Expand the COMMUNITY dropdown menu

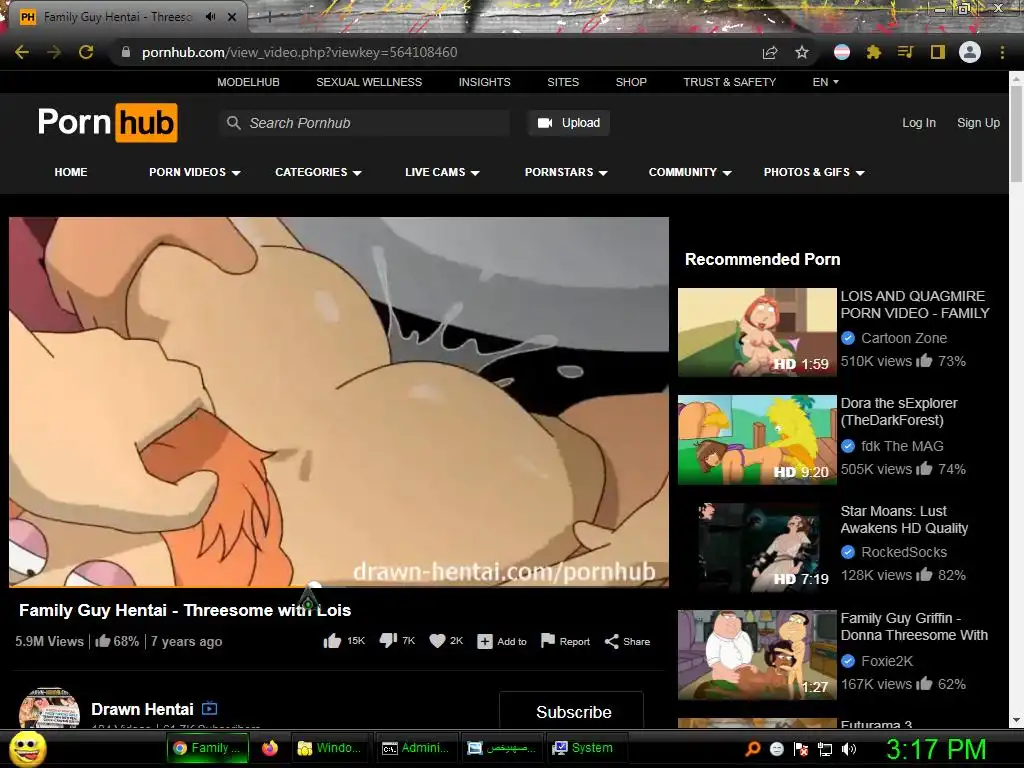[x=690, y=172]
